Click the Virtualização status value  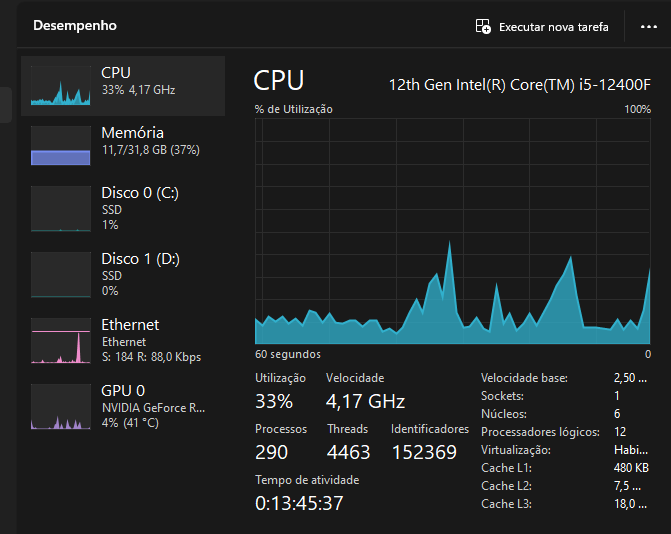[x=631, y=450]
